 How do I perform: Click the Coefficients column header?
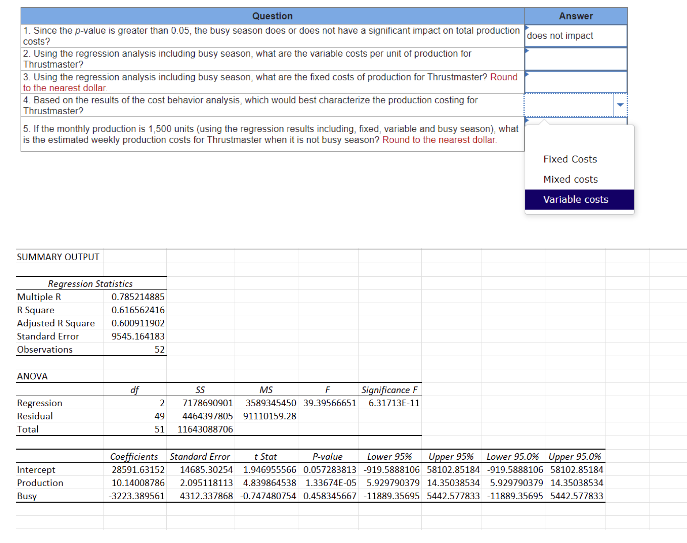134,457
